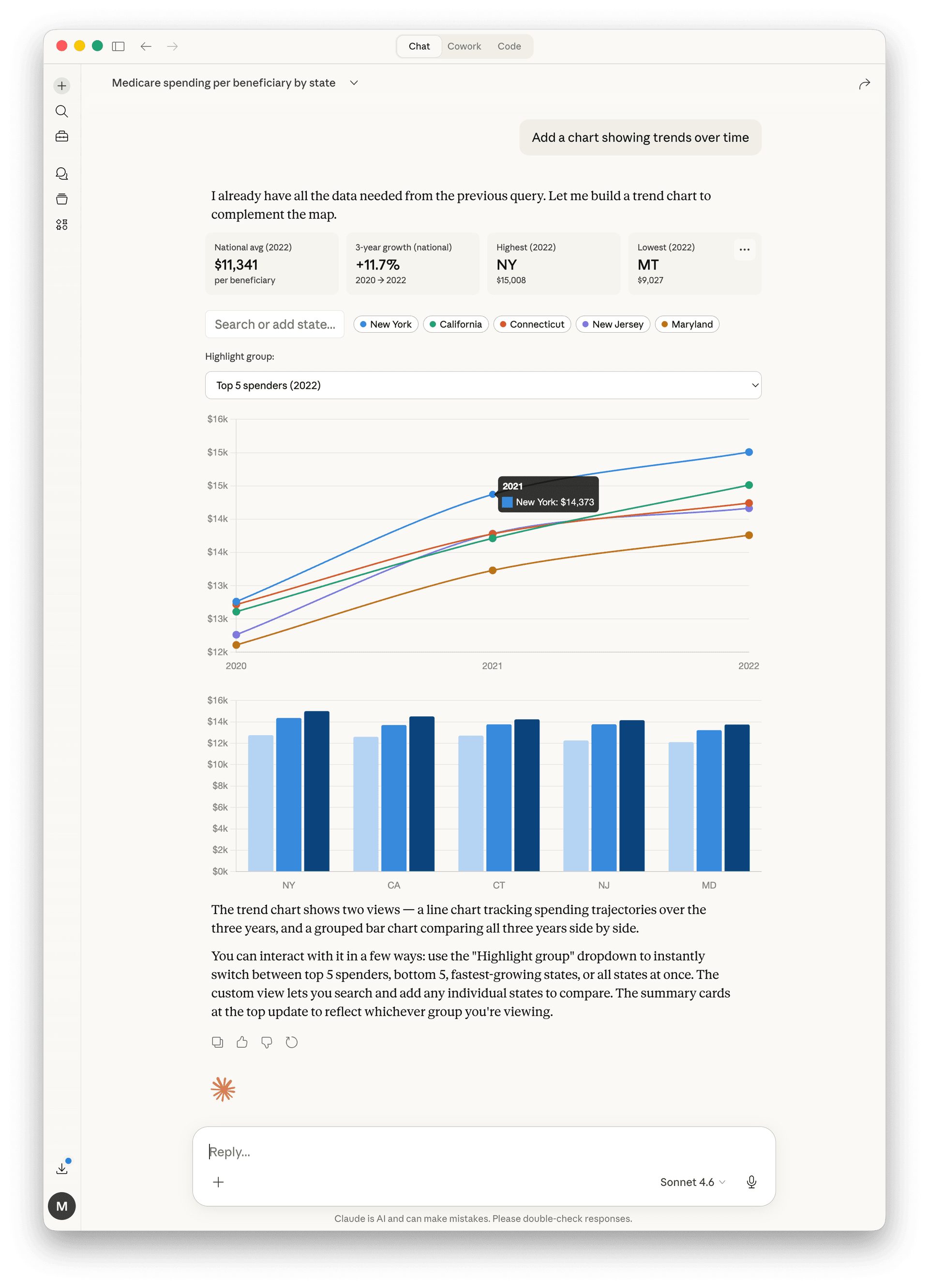
Task: Open the M profile avatar
Action: point(62,1206)
